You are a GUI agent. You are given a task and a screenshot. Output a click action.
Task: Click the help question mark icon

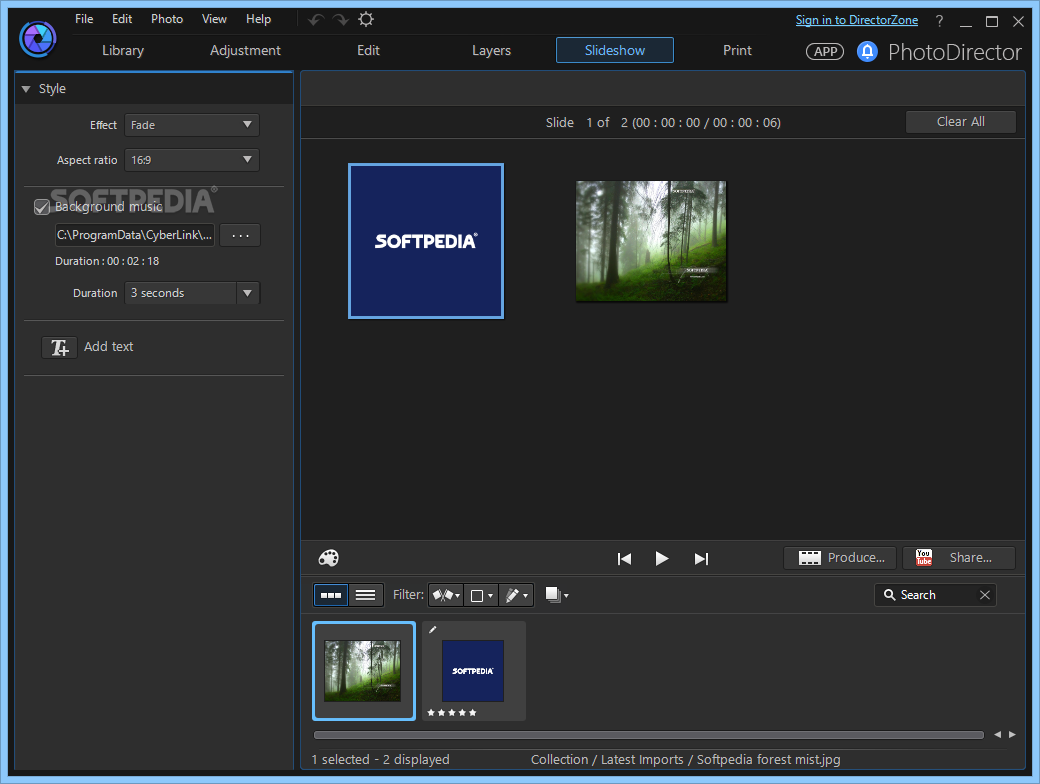tap(939, 21)
